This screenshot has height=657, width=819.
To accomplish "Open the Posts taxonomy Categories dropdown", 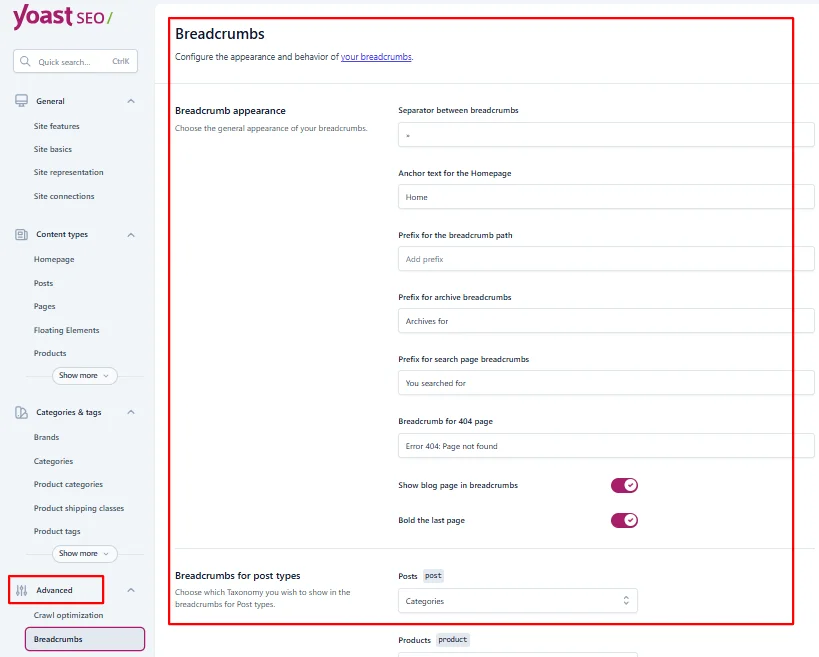I will tap(518, 601).
